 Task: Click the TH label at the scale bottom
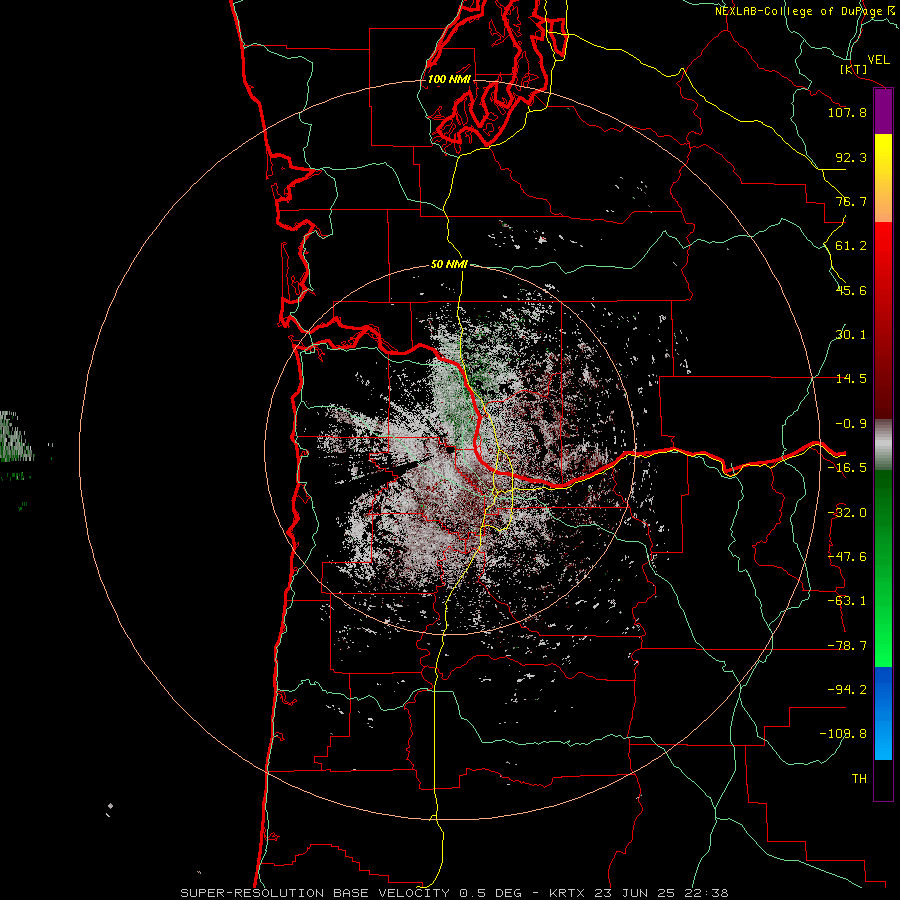click(x=859, y=779)
